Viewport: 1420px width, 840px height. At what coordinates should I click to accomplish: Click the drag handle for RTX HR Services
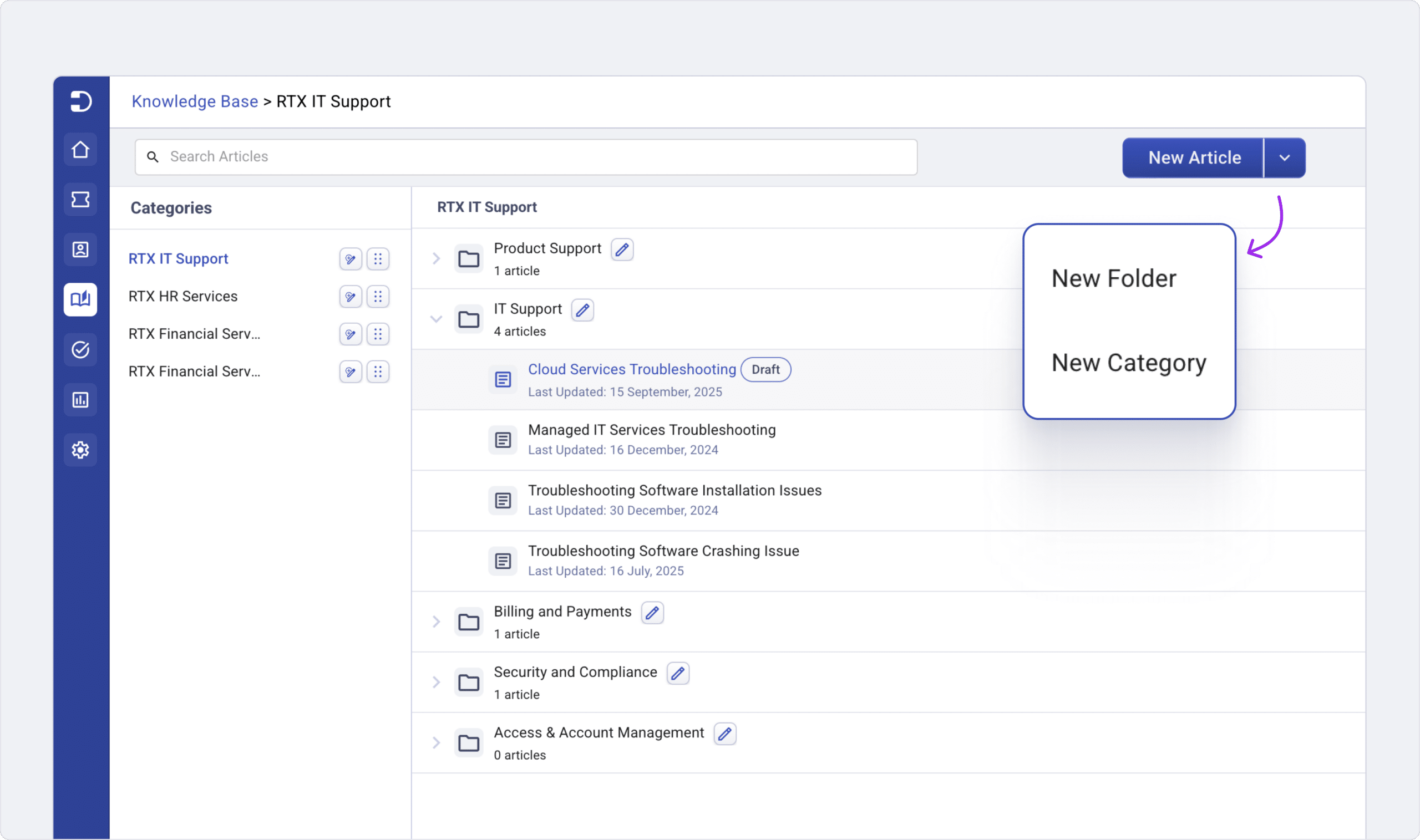pos(378,297)
